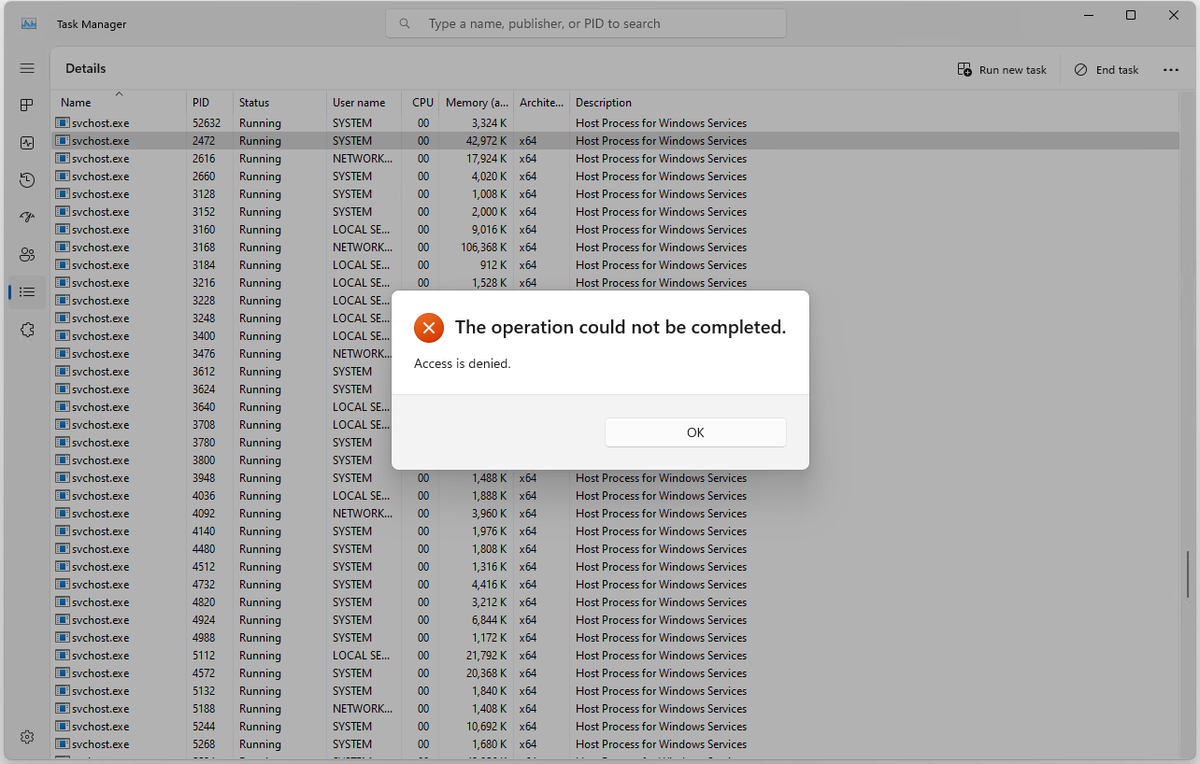Image resolution: width=1200 pixels, height=764 pixels.
Task: Open the Performance page in sidebar
Action: (x=27, y=142)
